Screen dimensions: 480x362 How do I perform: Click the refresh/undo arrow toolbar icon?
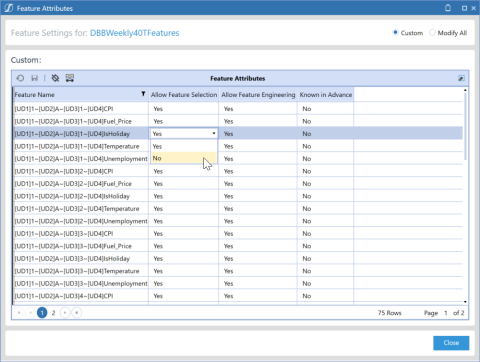pyautogui.click(x=20, y=78)
